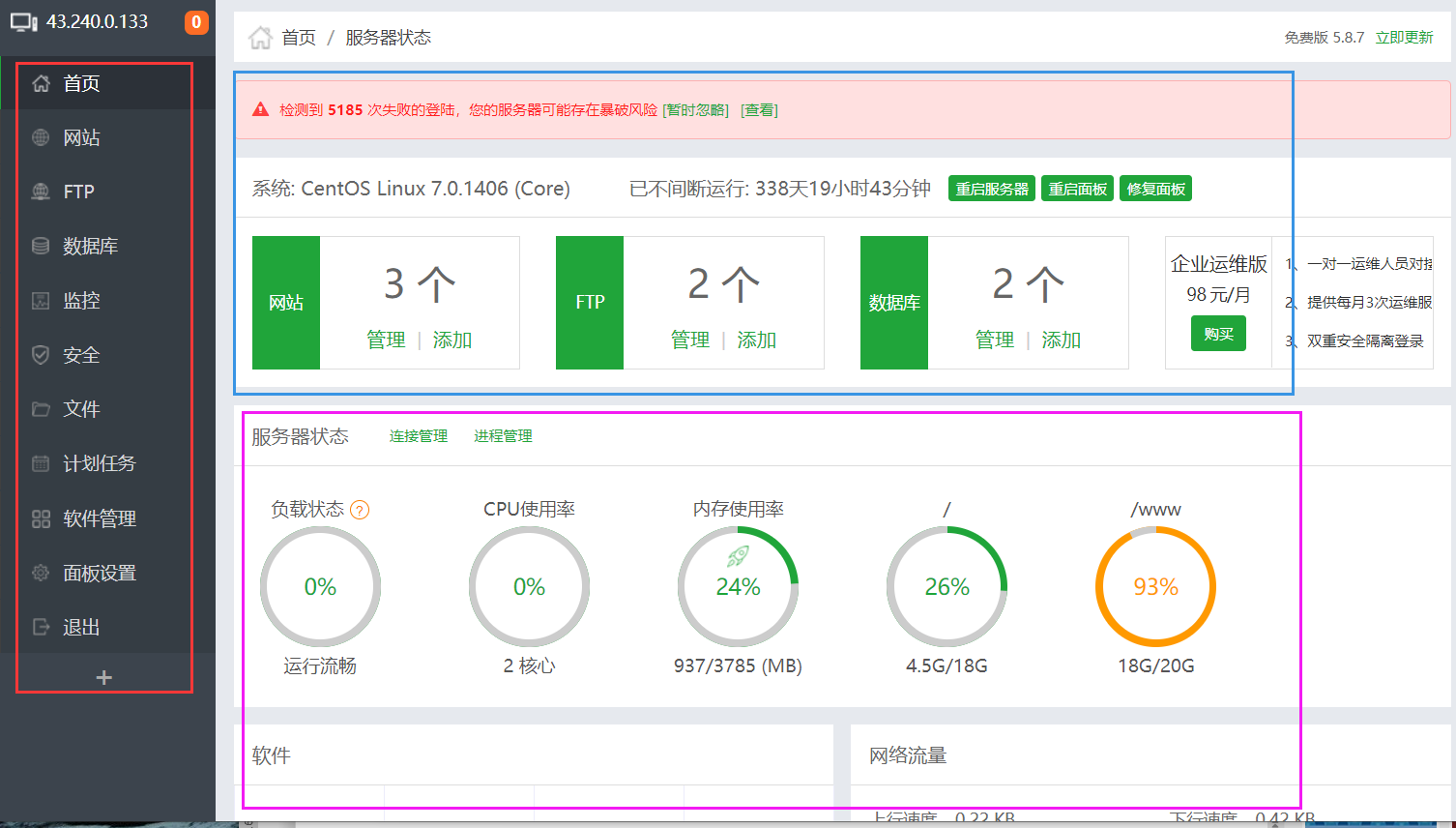Click the plus icon at sidebar bottom
The image size is (1456, 828).
104,678
